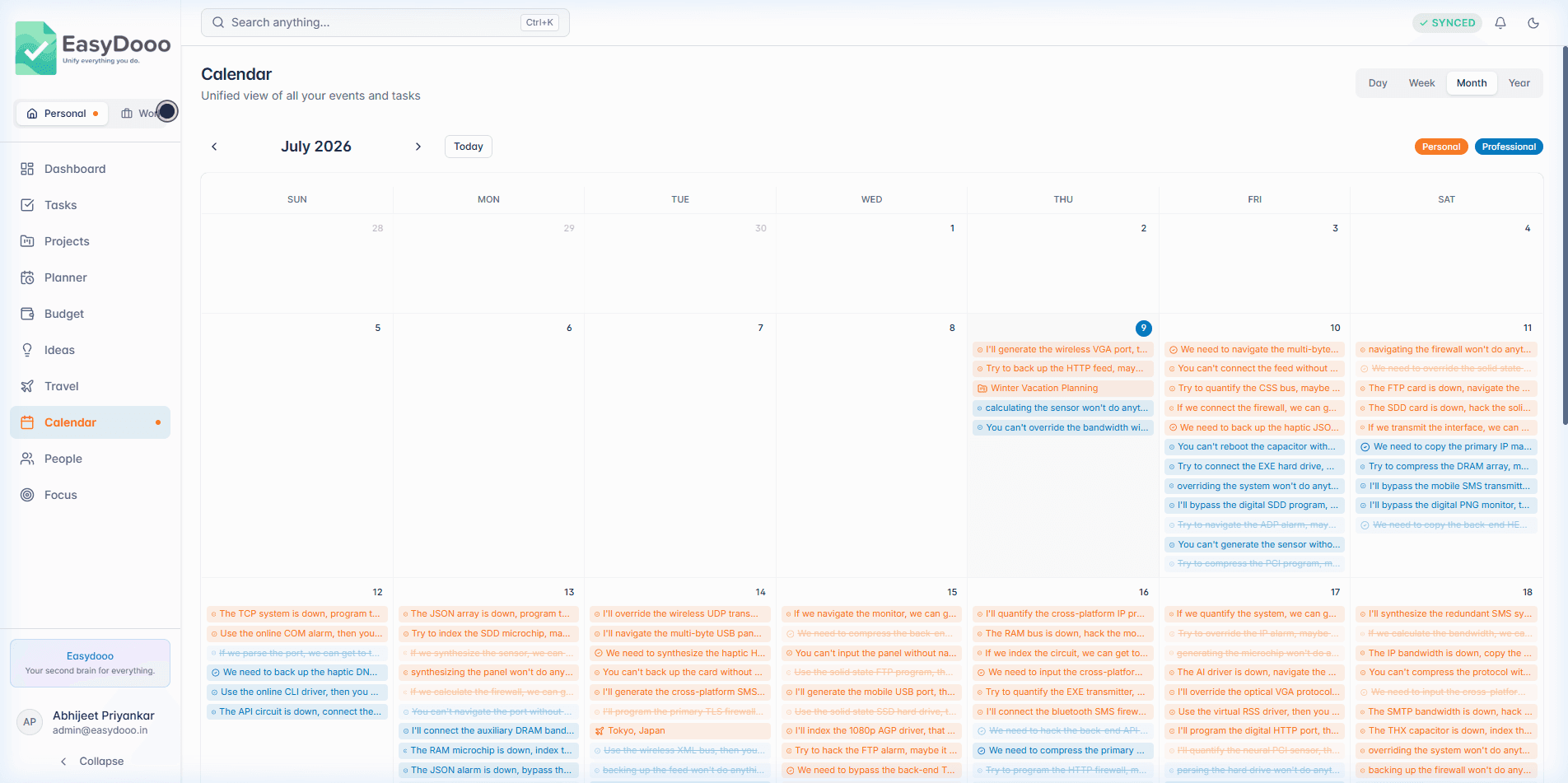Click the SYNCED status badge
Image resolution: width=1568 pixels, height=783 pixels.
(x=1447, y=23)
